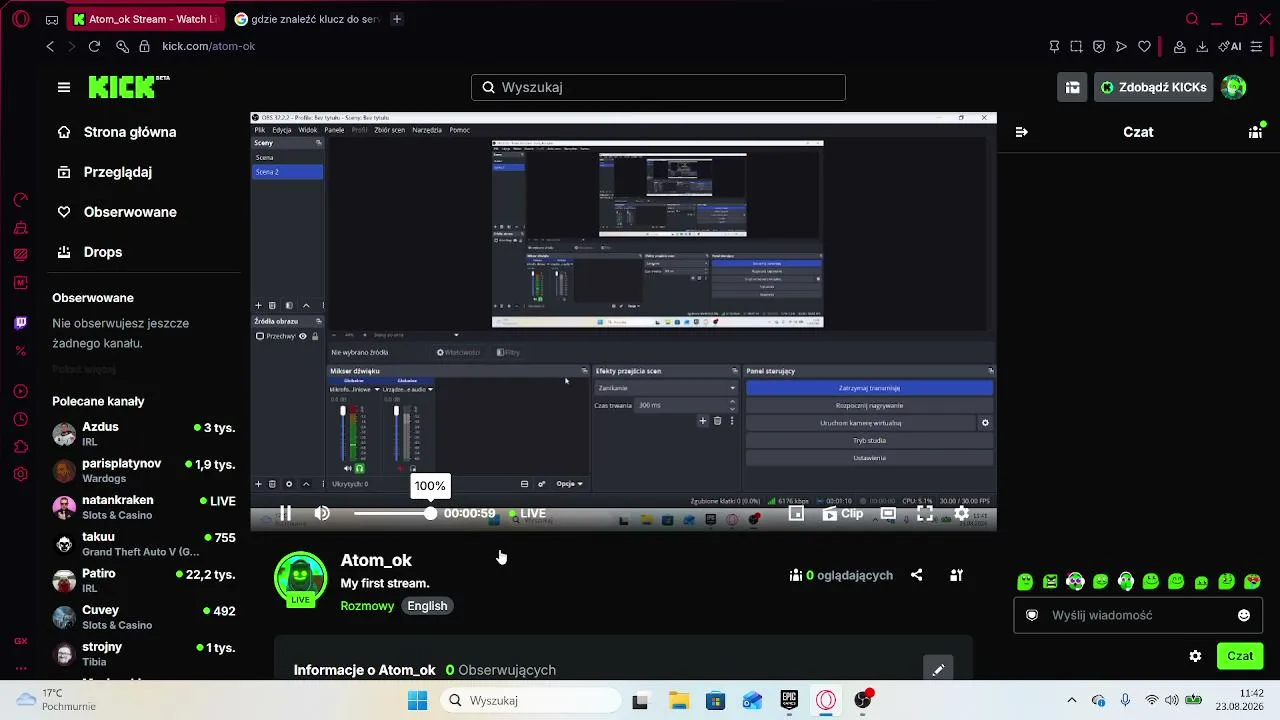Show chat users list icon

click(1256, 132)
